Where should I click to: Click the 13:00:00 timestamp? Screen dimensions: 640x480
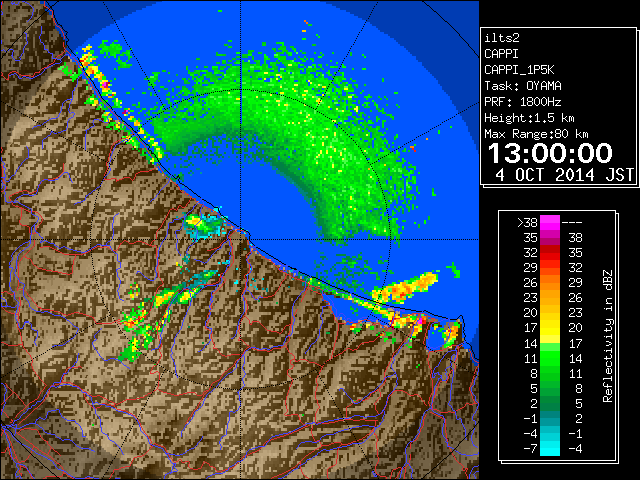click(x=550, y=153)
